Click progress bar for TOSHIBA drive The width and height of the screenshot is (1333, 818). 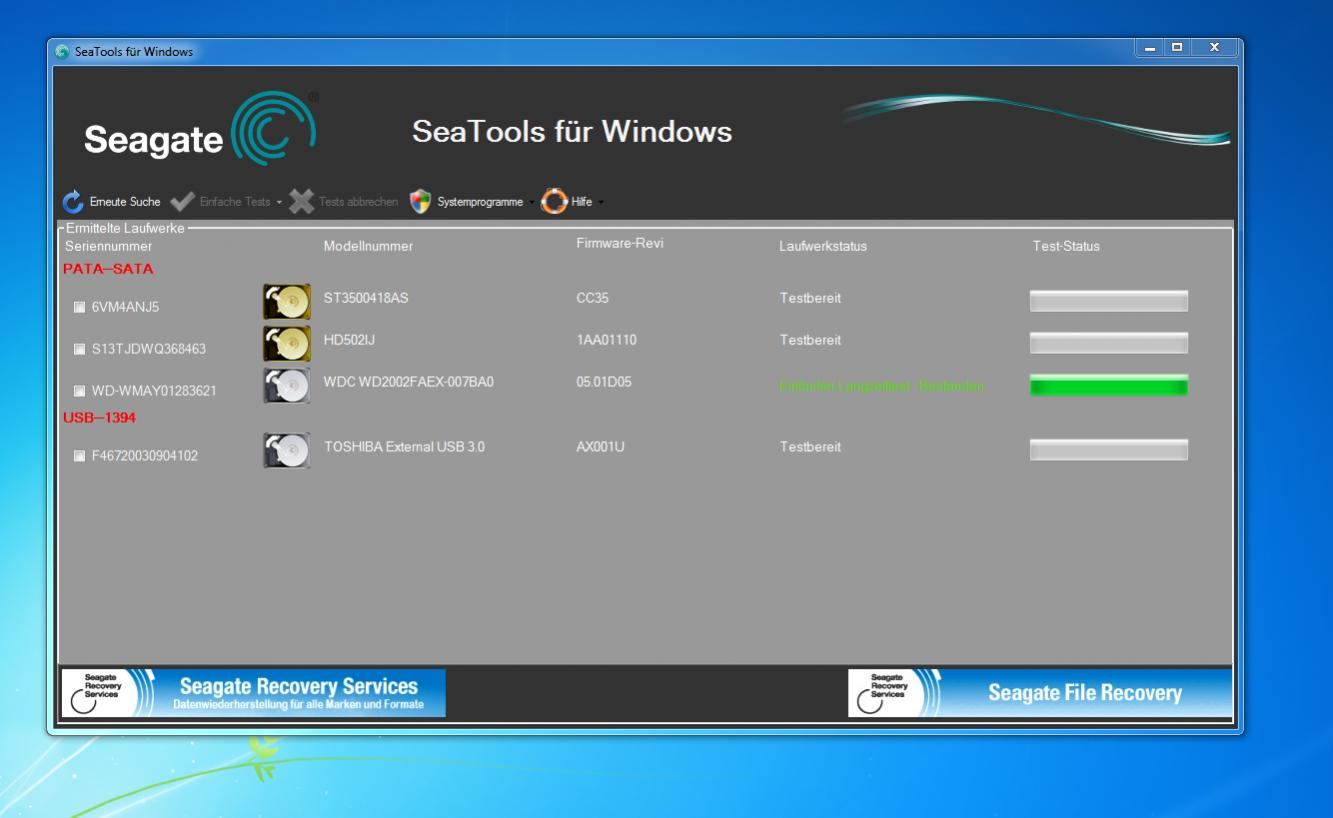pyautogui.click(x=1109, y=450)
